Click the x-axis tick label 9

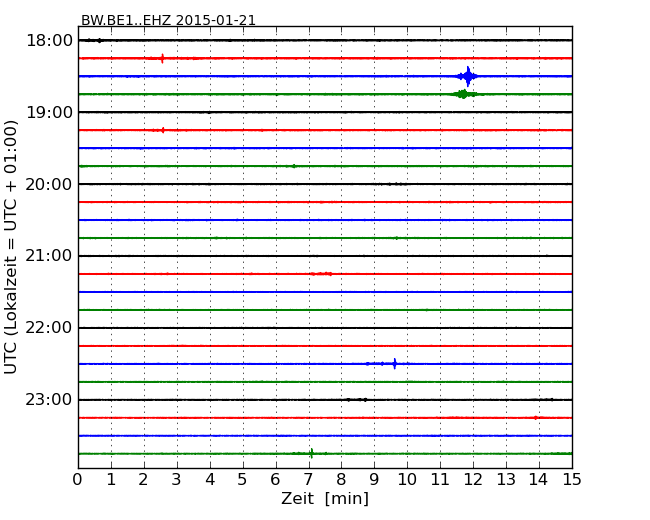[374, 480]
